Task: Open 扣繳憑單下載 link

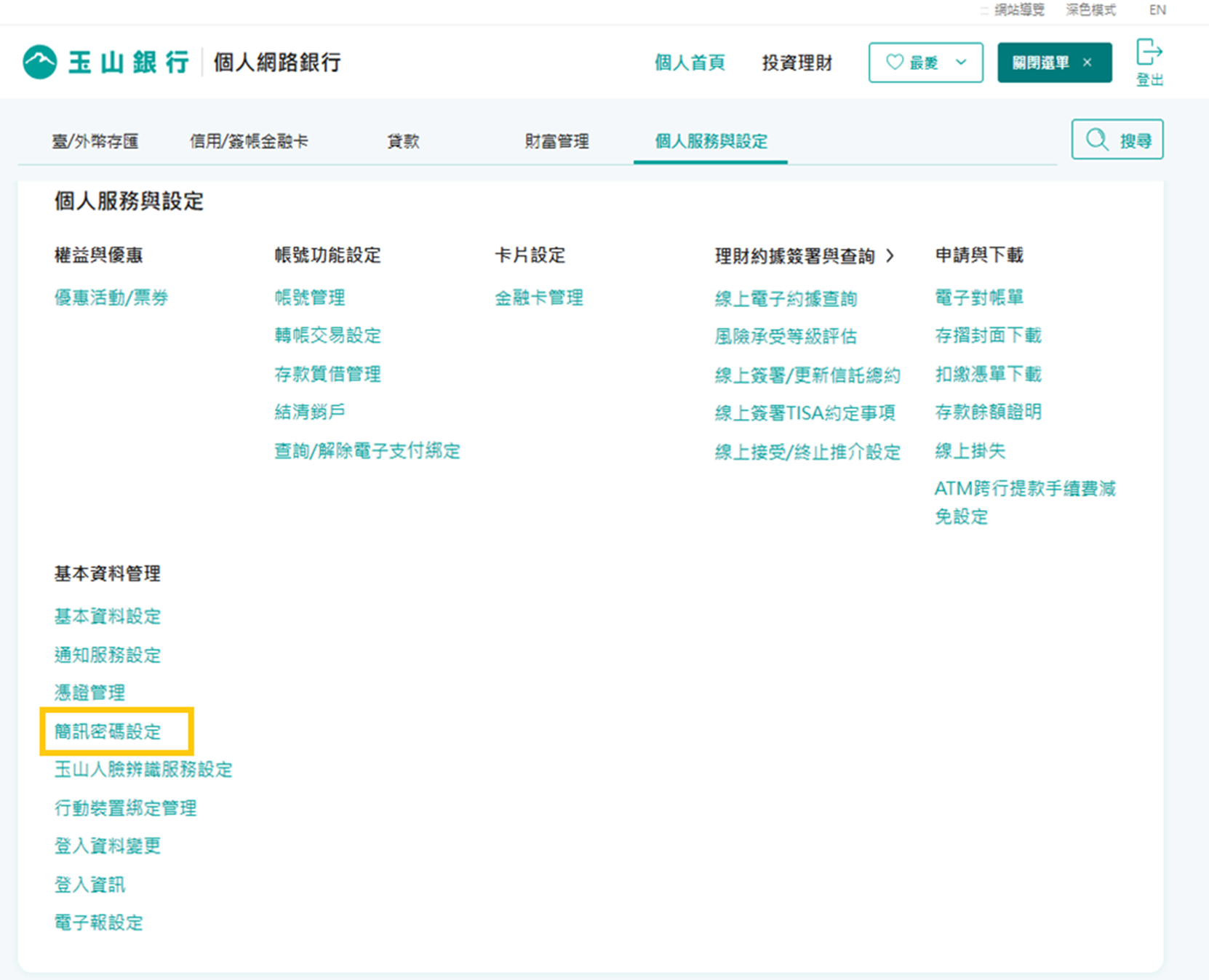Action: 989,374
